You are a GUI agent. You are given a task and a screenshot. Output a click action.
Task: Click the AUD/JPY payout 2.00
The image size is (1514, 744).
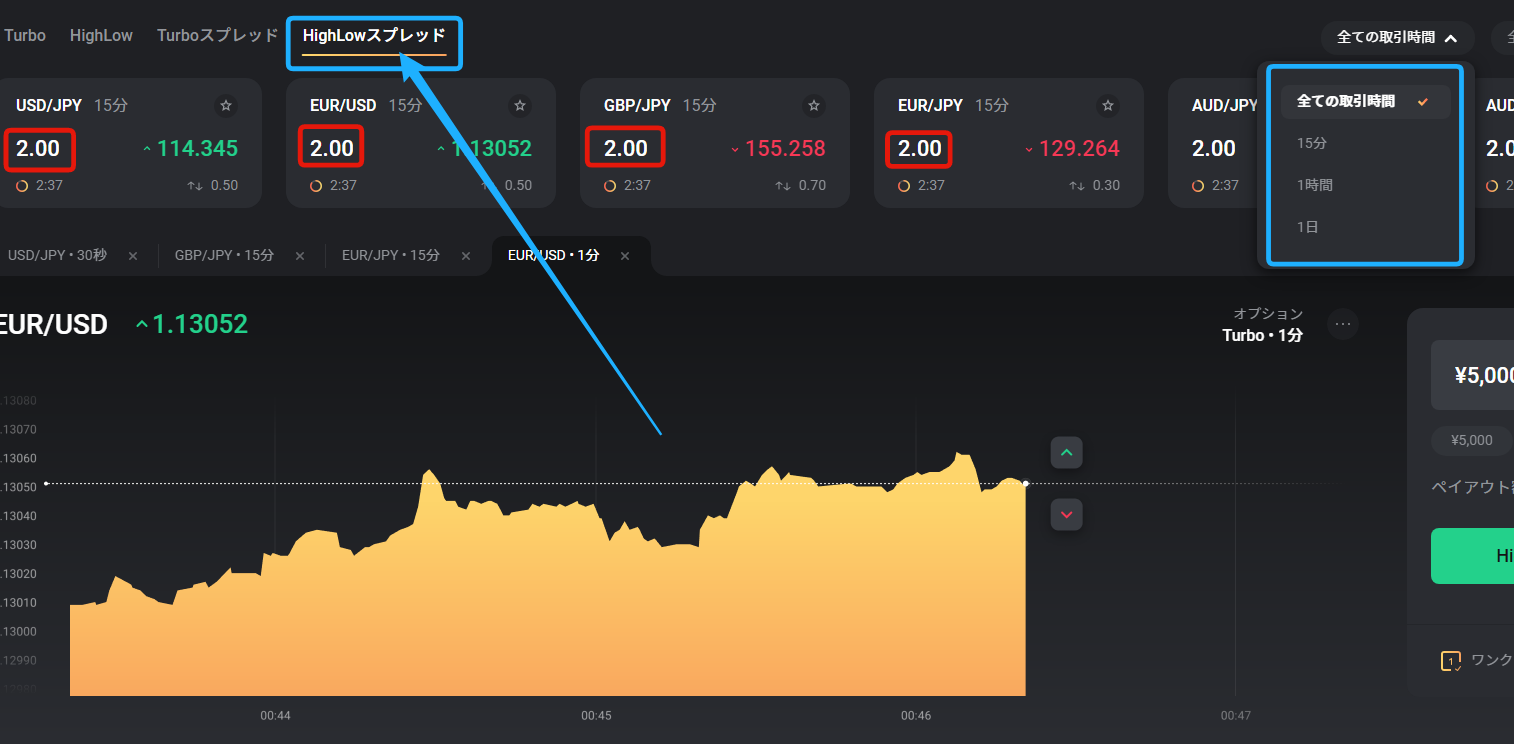(1214, 149)
